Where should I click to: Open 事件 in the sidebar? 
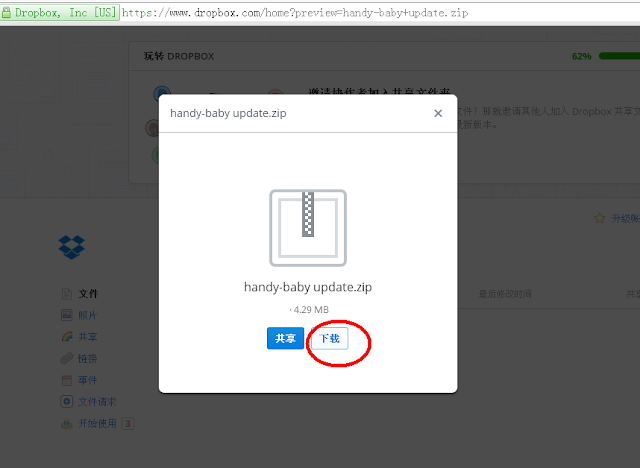[x=87, y=380]
